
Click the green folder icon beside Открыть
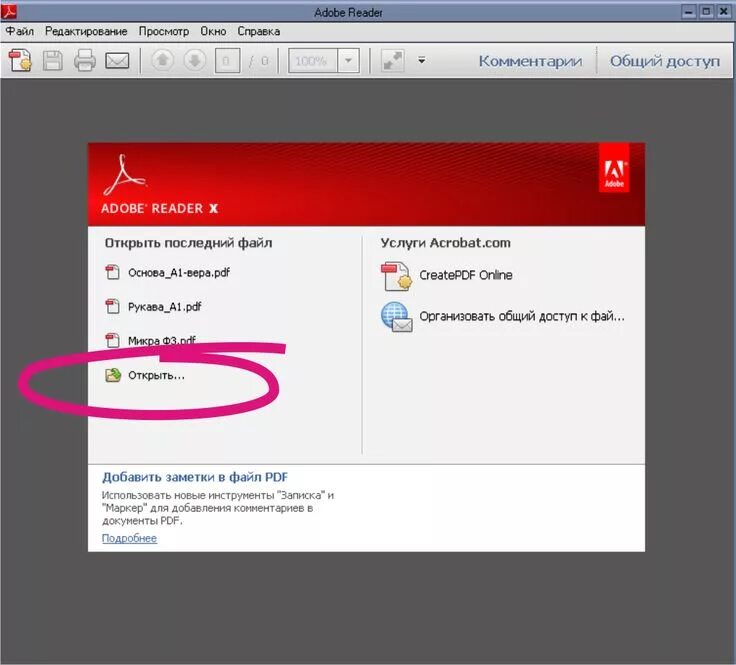tap(113, 375)
